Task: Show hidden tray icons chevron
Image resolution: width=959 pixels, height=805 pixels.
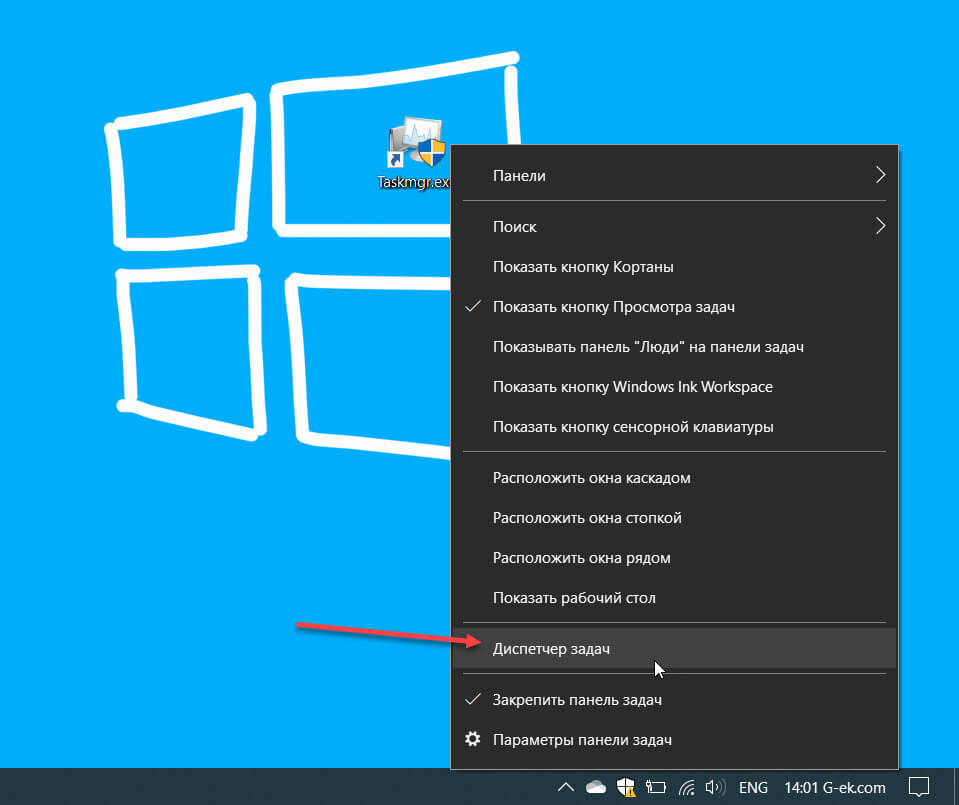Action: pyautogui.click(x=566, y=787)
